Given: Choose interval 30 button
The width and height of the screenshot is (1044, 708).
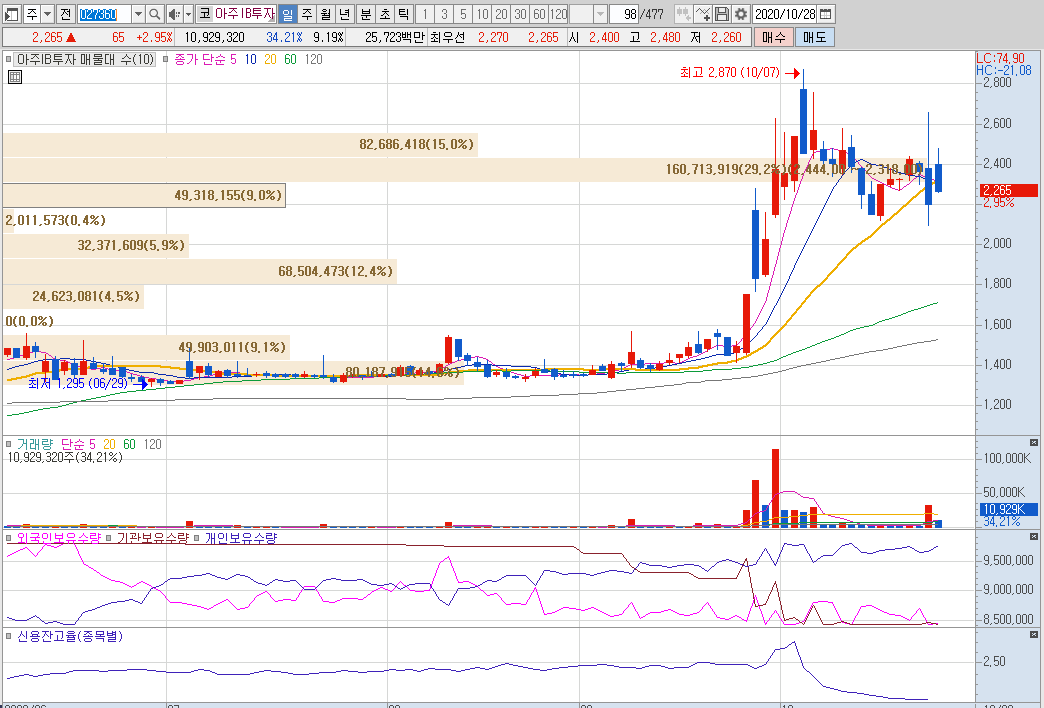Looking at the screenshot, I should (x=521, y=14).
